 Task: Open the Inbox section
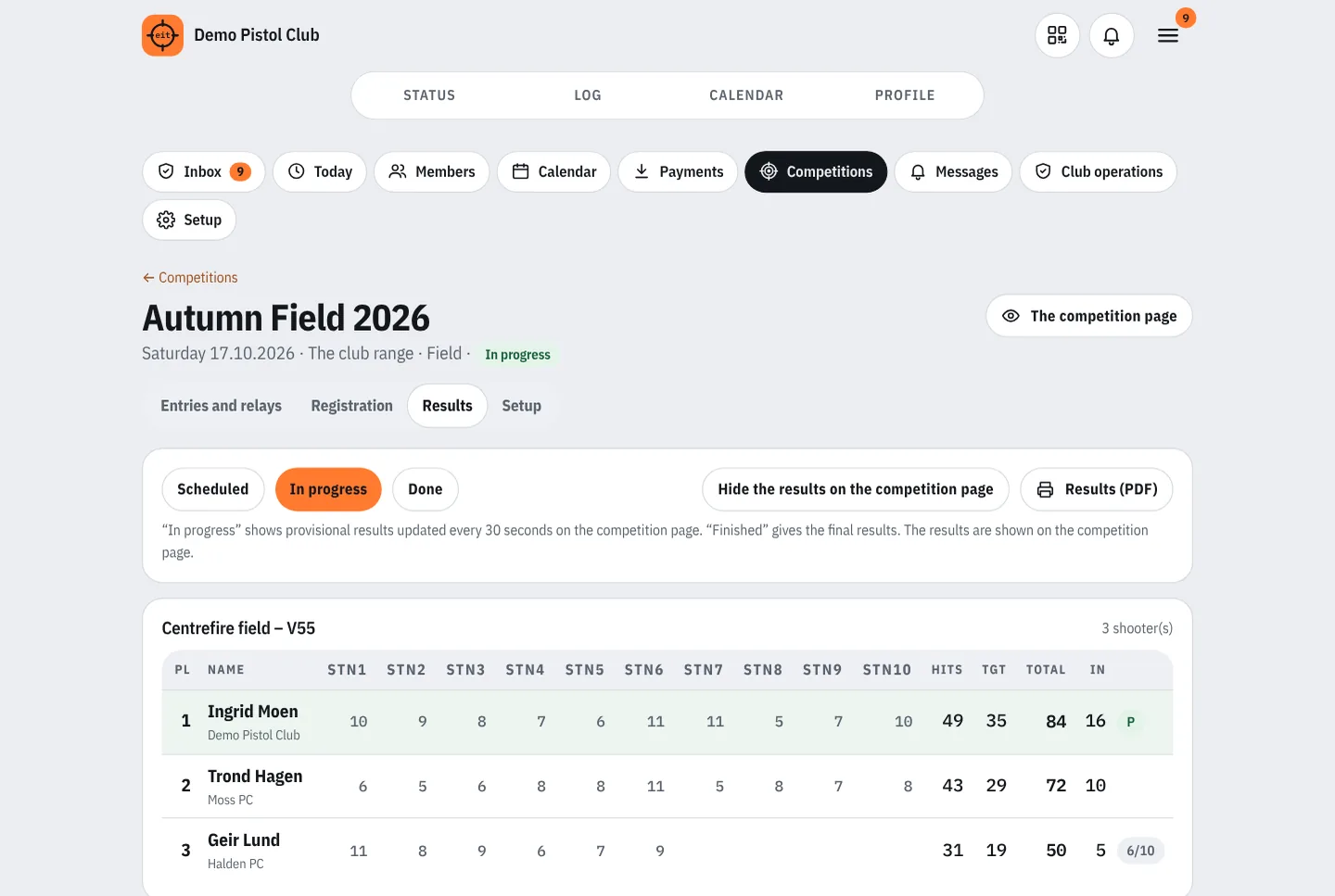click(204, 171)
